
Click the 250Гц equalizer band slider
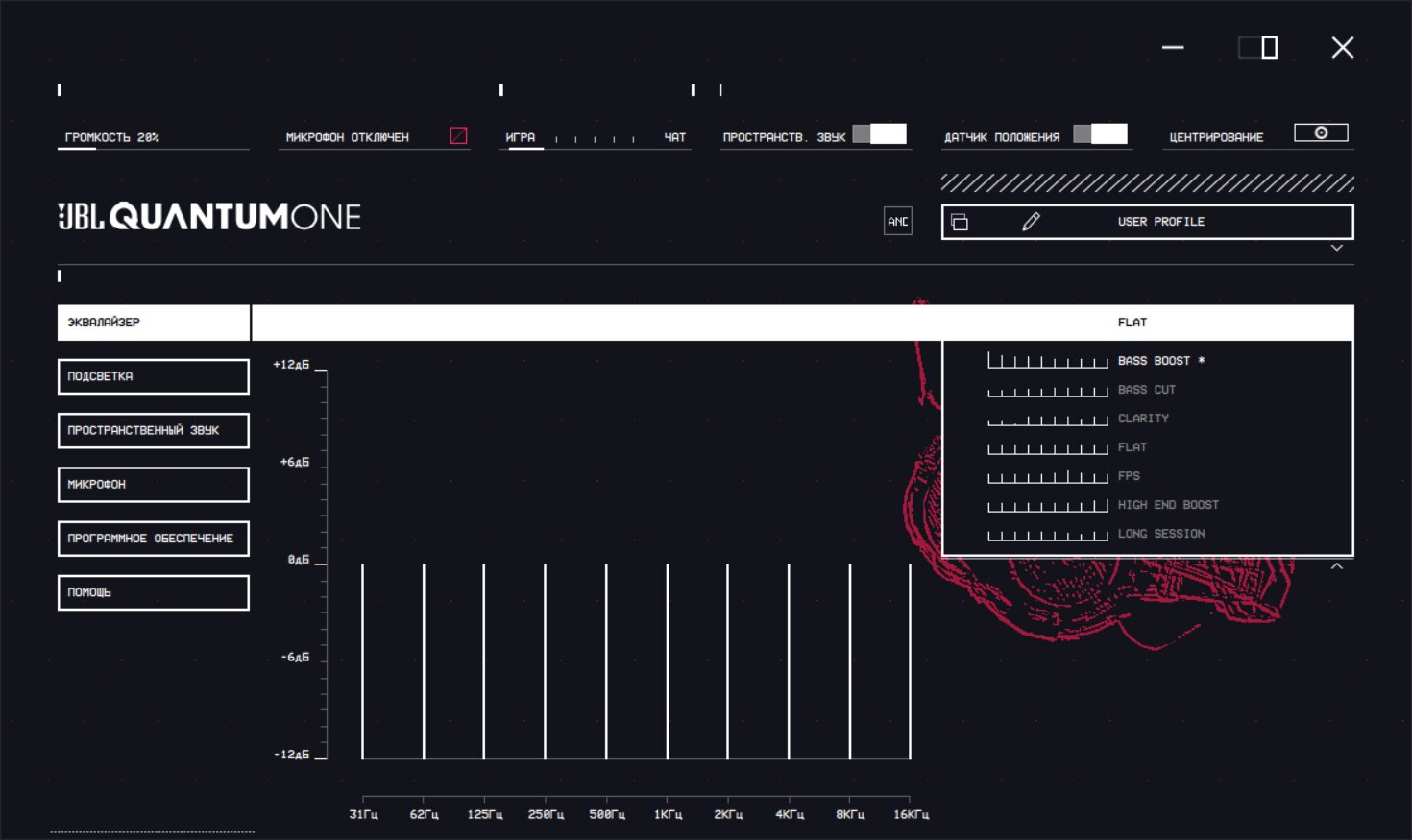point(545,661)
